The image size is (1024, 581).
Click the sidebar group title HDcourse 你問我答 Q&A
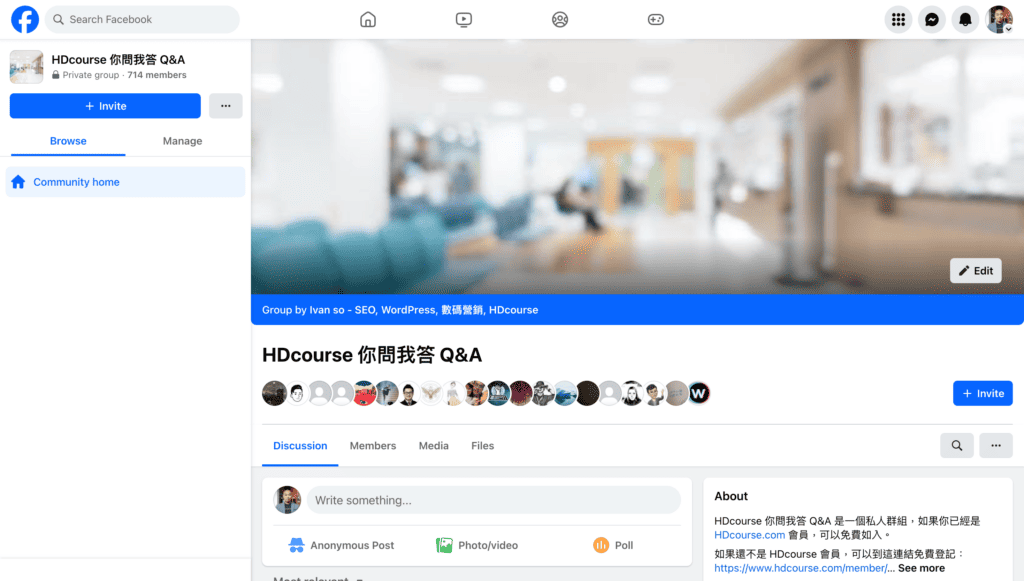118,59
